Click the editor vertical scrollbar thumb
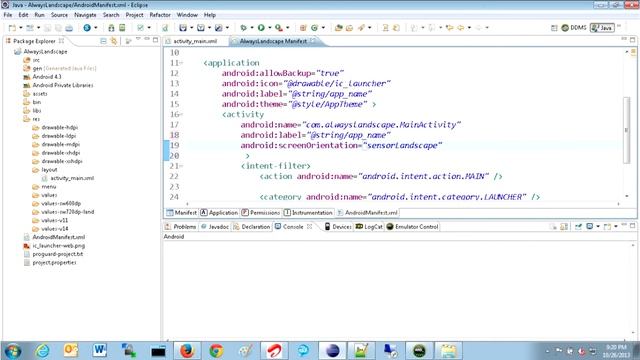Viewport: 640px width, 360px height. (x=627, y=130)
